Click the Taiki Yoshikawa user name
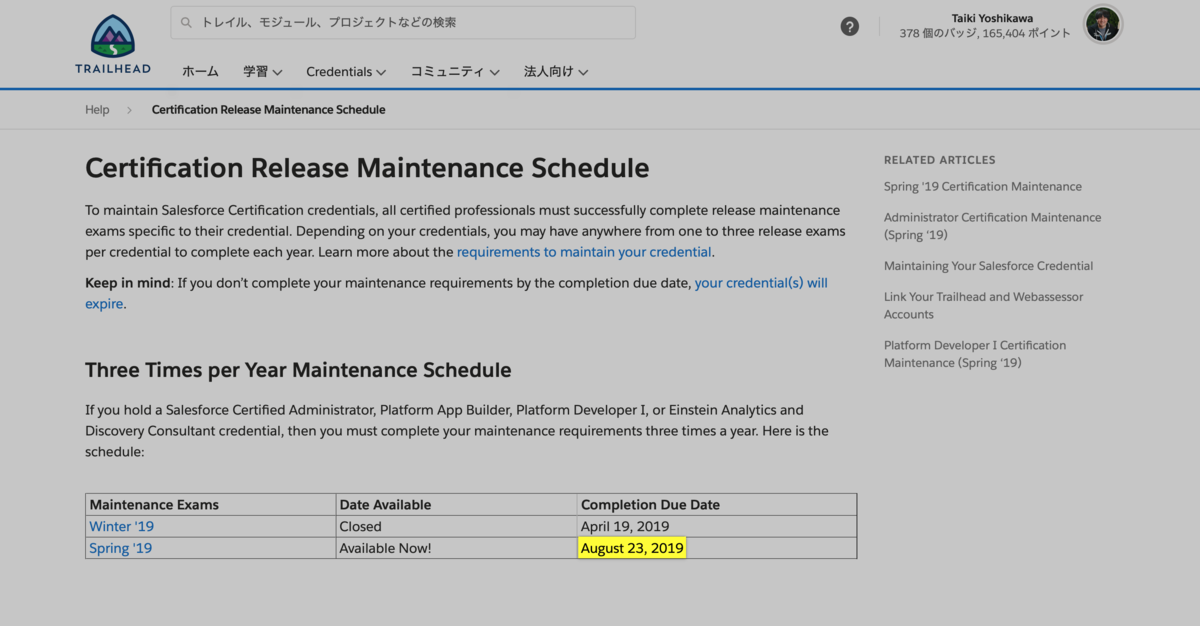 tap(992, 18)
